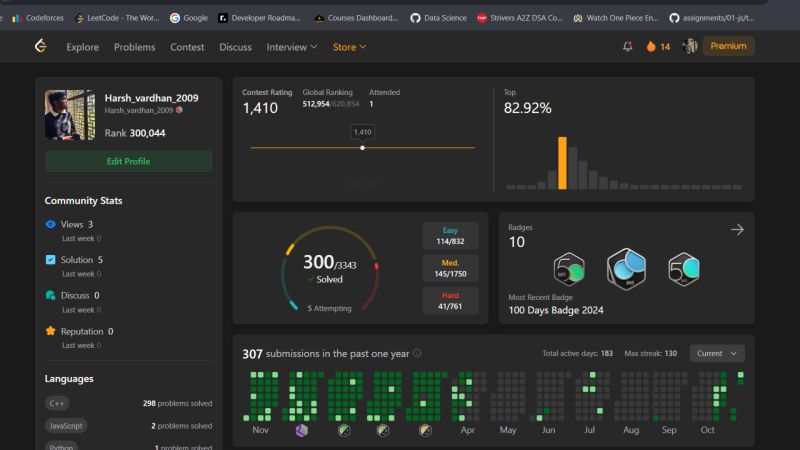Click the profile picture thumbnail

tap(70, 115)
